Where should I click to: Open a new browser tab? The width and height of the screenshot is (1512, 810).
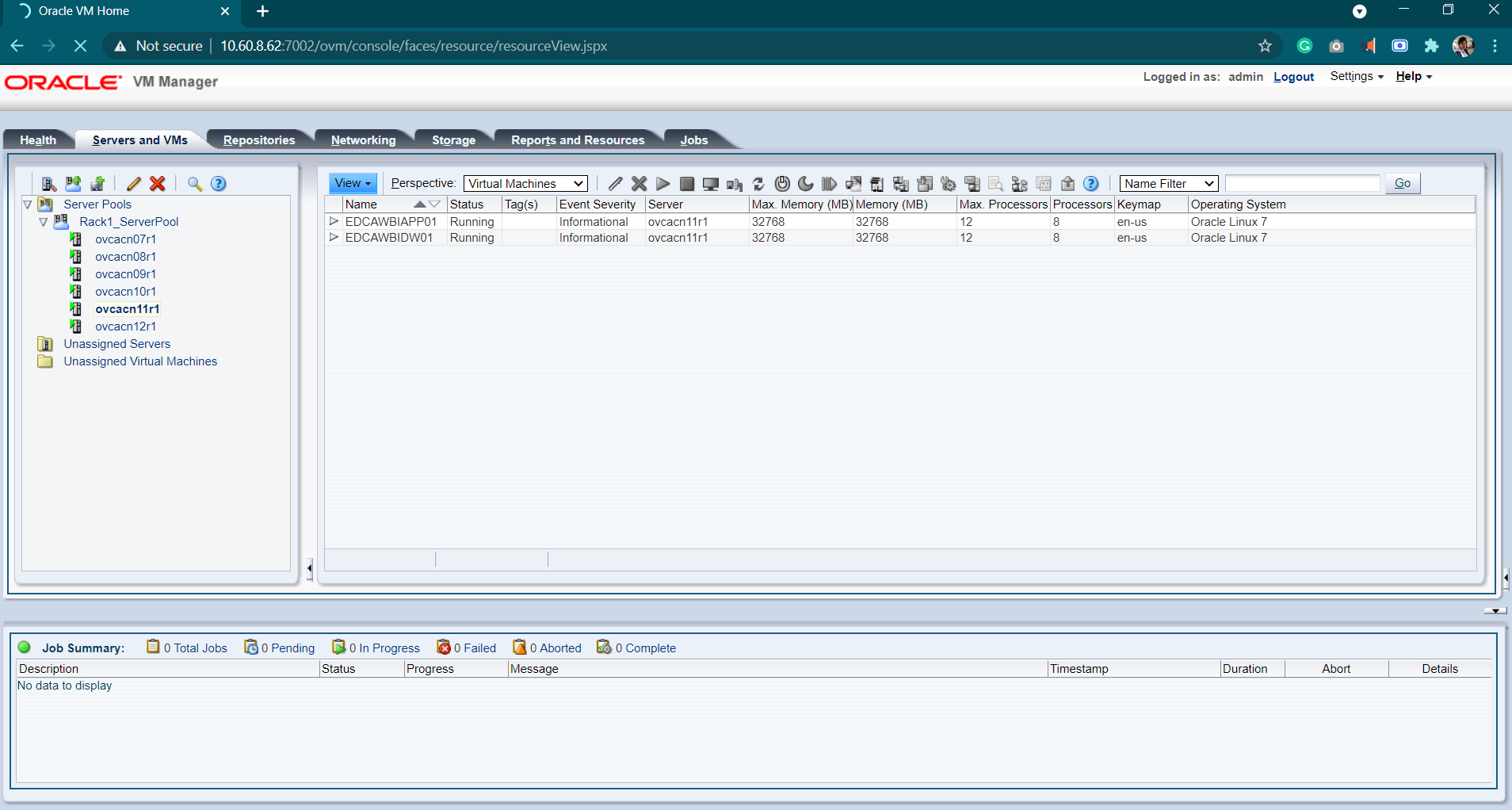pyautogui.click(x=263, y=11)
